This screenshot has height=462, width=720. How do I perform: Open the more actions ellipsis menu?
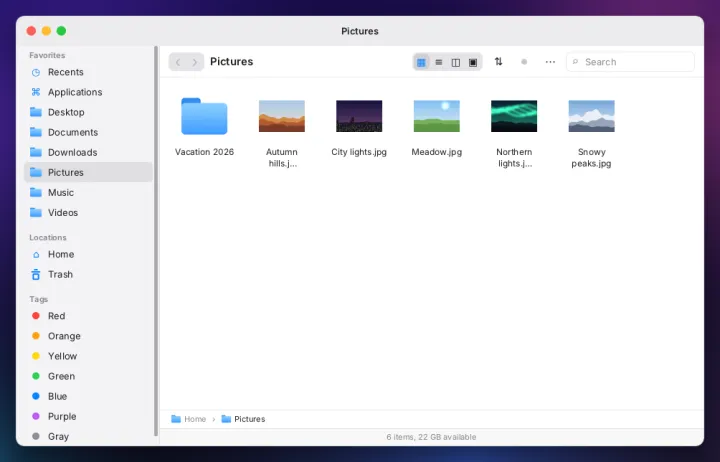coord(550,62)
